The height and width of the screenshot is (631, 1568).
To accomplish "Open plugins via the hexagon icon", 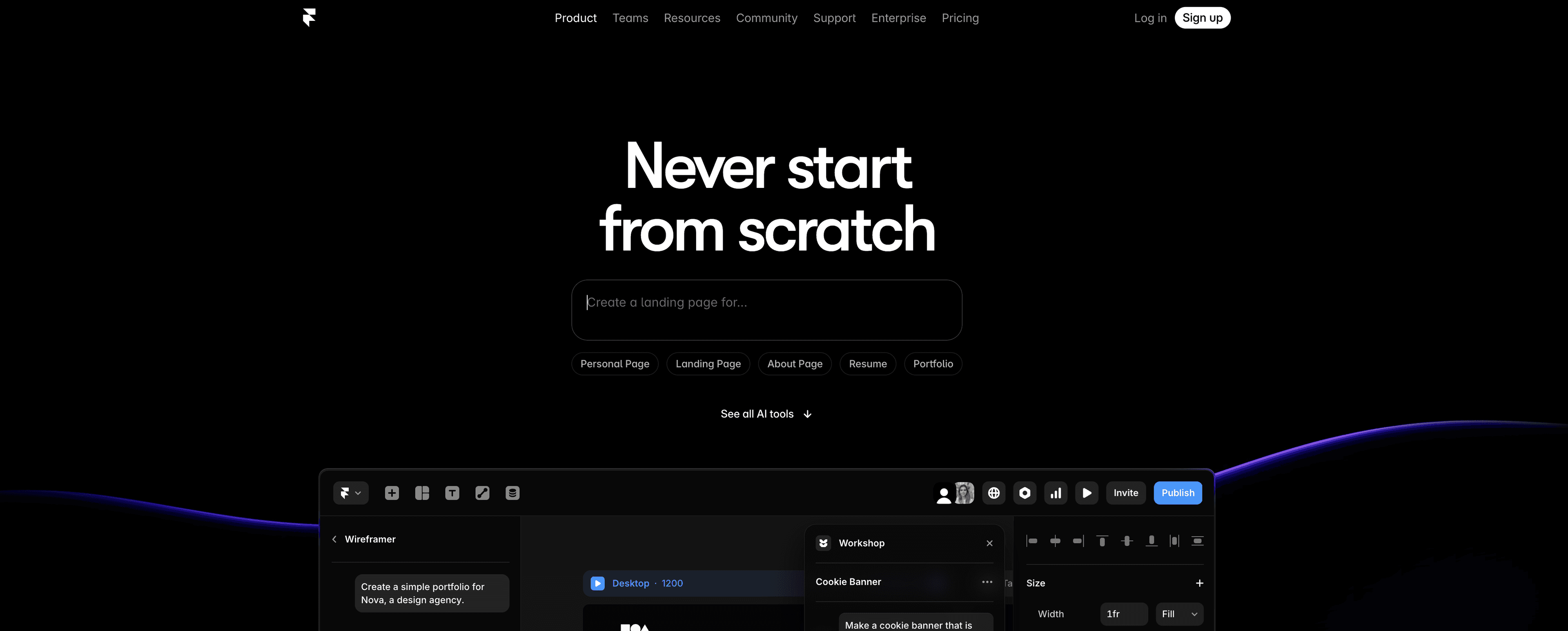I will [1025, 493].
